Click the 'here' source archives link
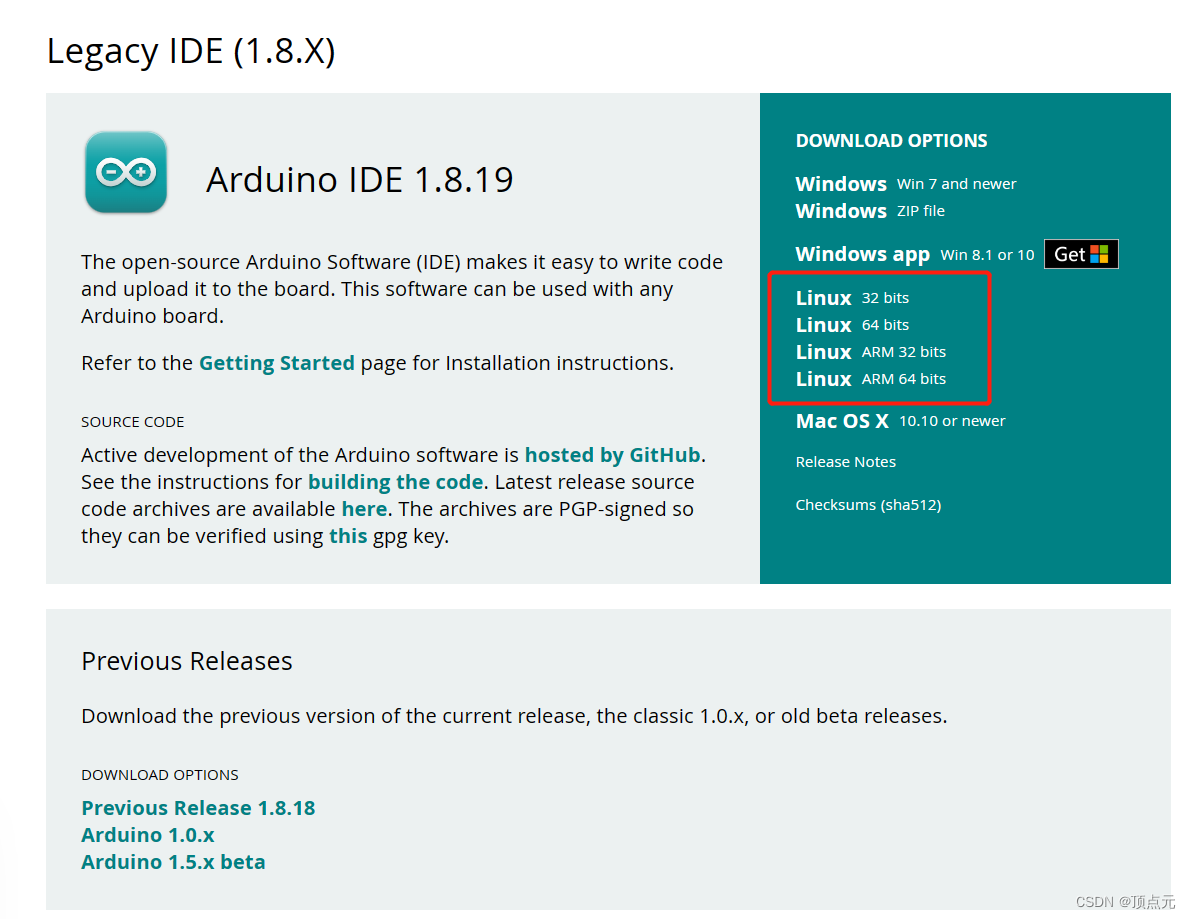 tap(364, 509)
